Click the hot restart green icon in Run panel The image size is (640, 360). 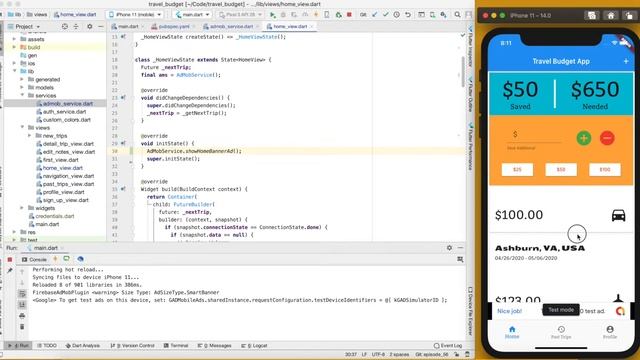coord(67,259)
